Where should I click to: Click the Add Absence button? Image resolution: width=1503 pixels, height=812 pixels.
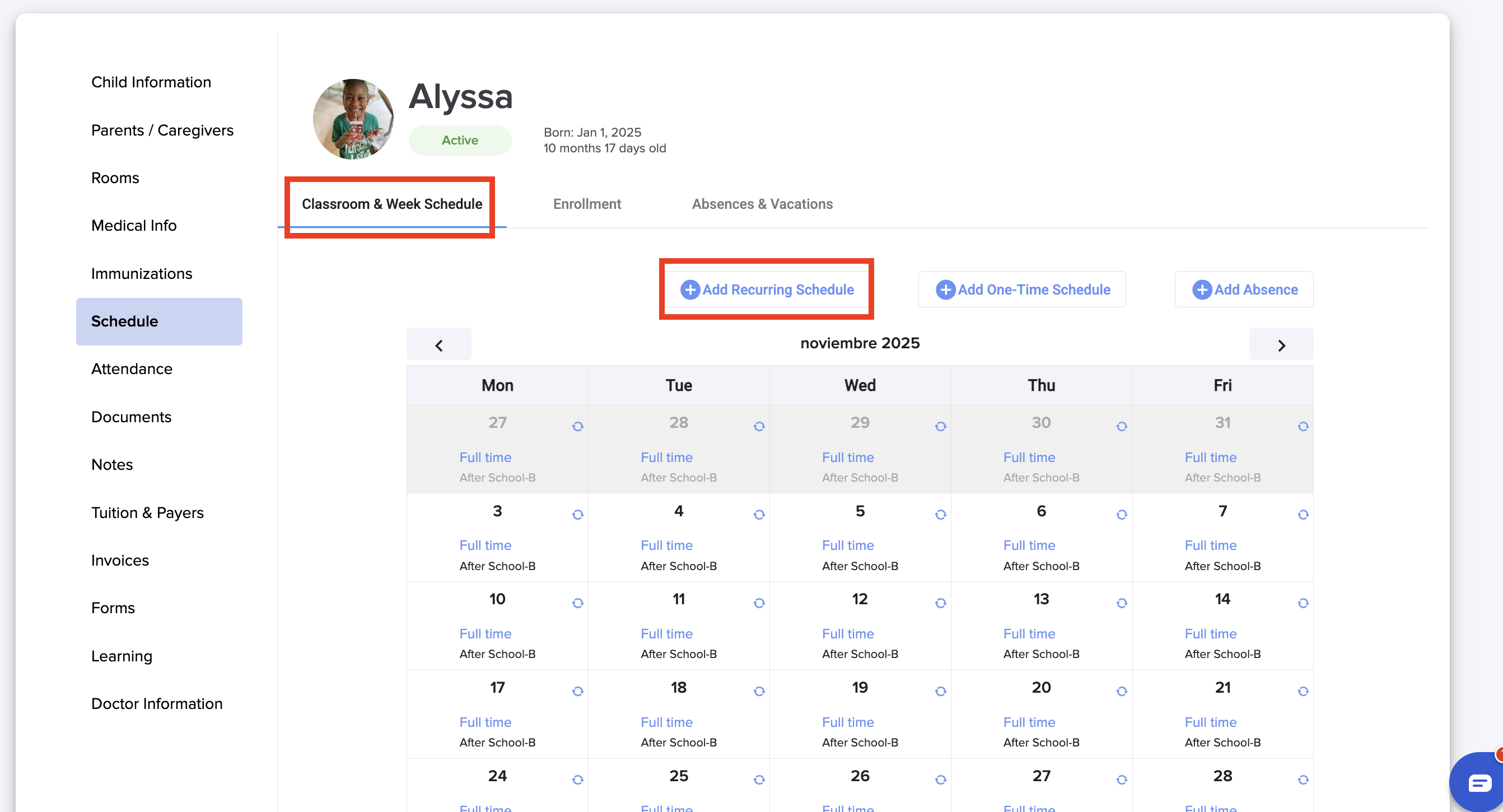(1243, 290)
